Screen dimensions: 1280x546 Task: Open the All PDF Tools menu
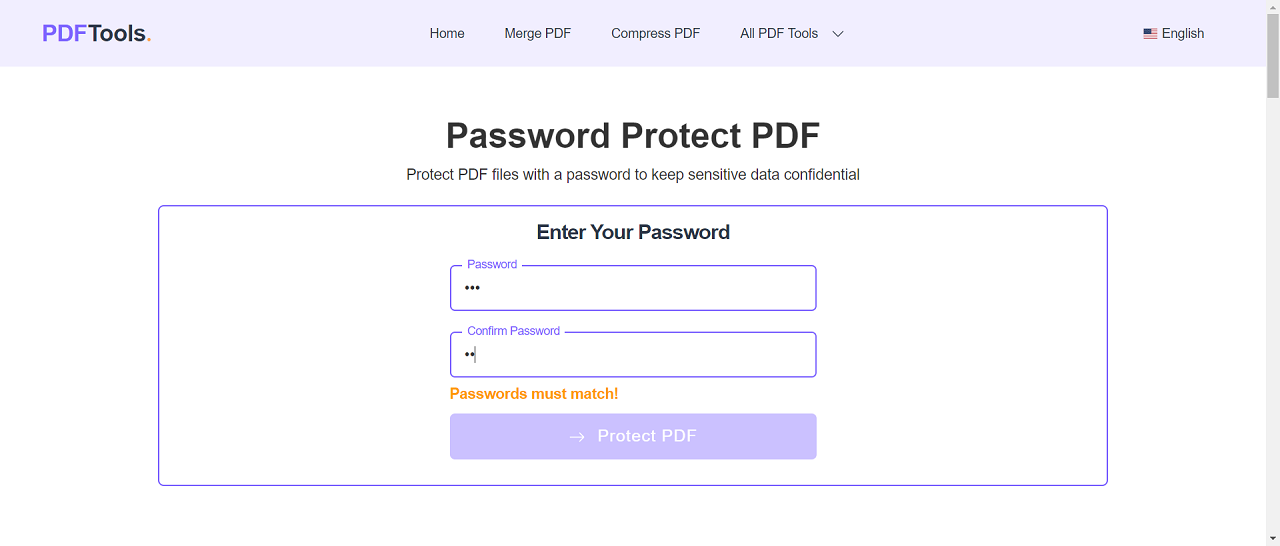click(779, 33)
